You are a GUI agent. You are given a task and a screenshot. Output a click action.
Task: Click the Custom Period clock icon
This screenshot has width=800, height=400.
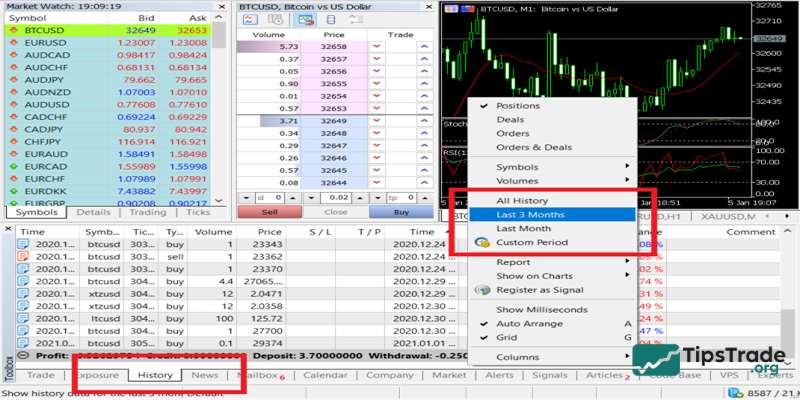(x=482, y=242)
